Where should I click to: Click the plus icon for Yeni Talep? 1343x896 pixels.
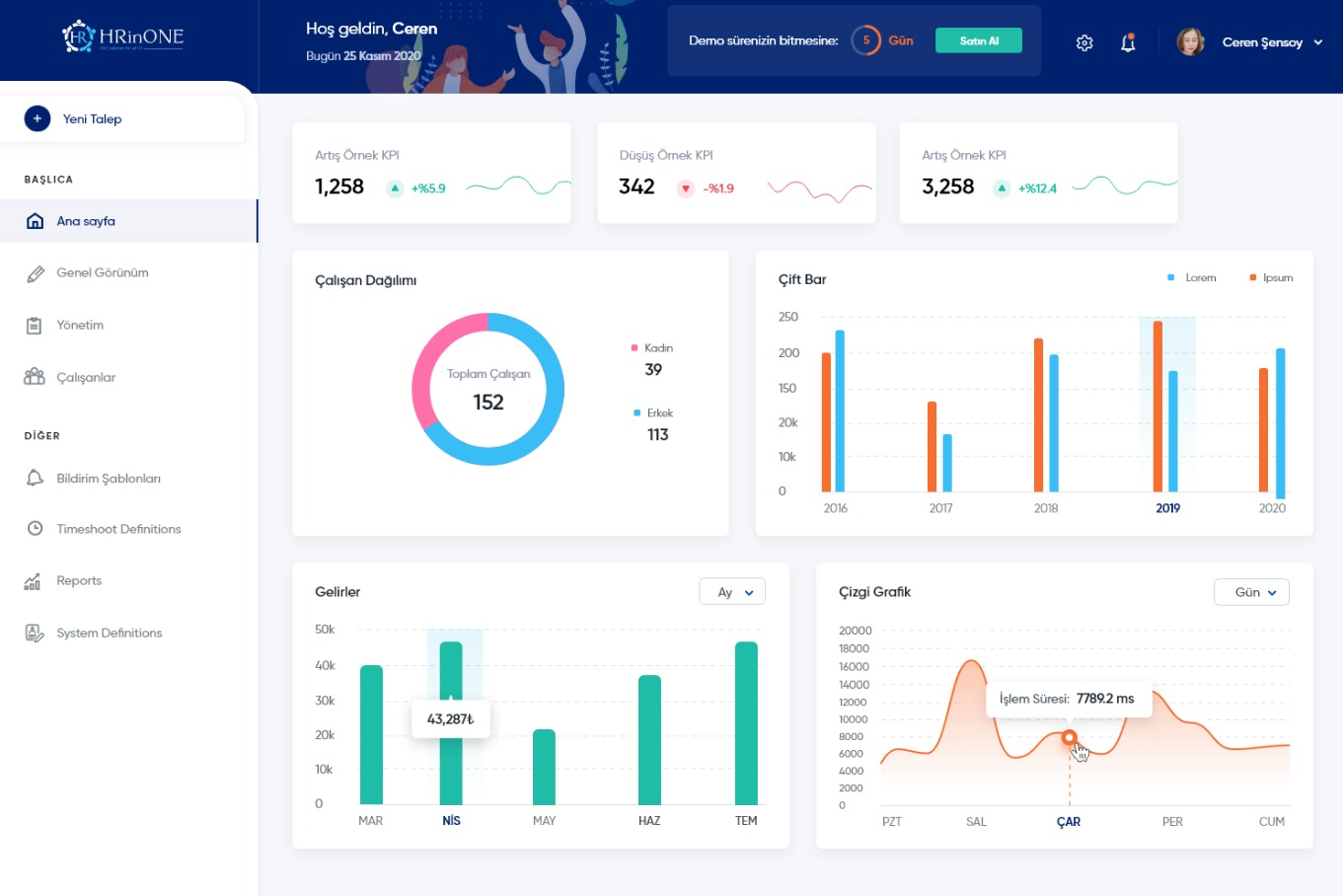[x=37, y=118]
